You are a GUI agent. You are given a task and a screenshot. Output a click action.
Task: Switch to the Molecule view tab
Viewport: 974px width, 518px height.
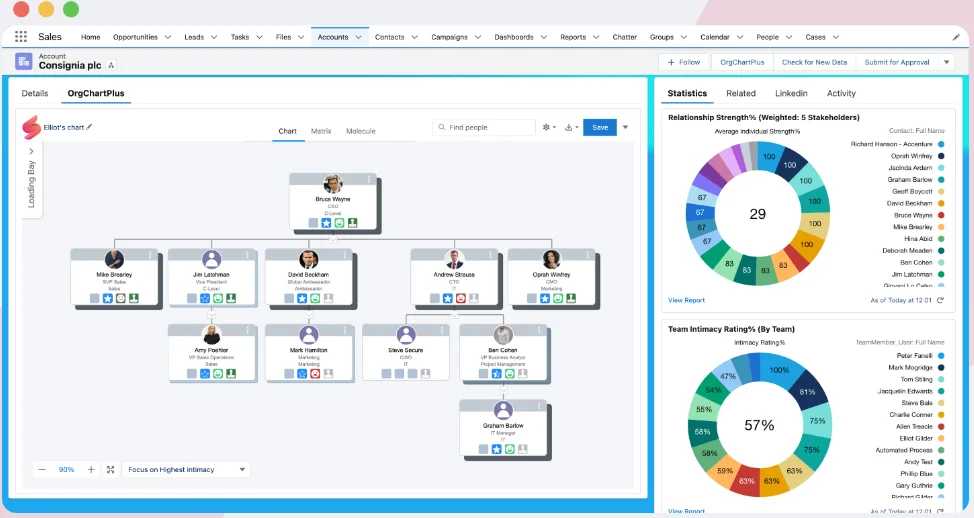pos(361,131)
